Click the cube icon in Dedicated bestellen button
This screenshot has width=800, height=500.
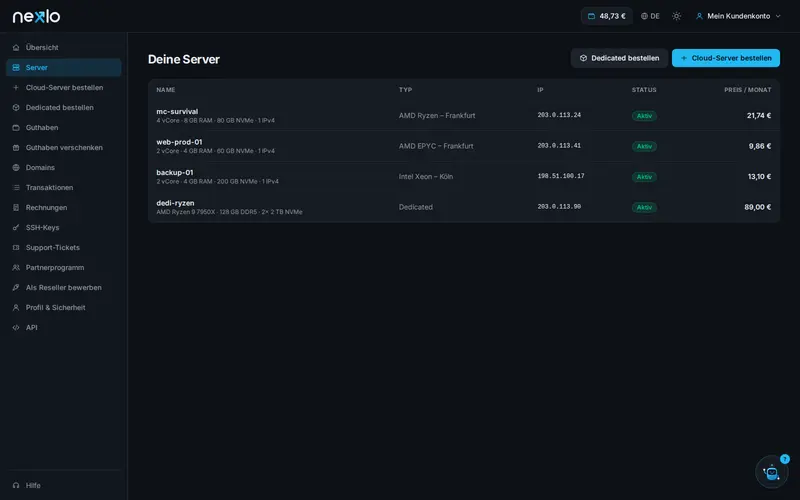[x=583, y=58]
